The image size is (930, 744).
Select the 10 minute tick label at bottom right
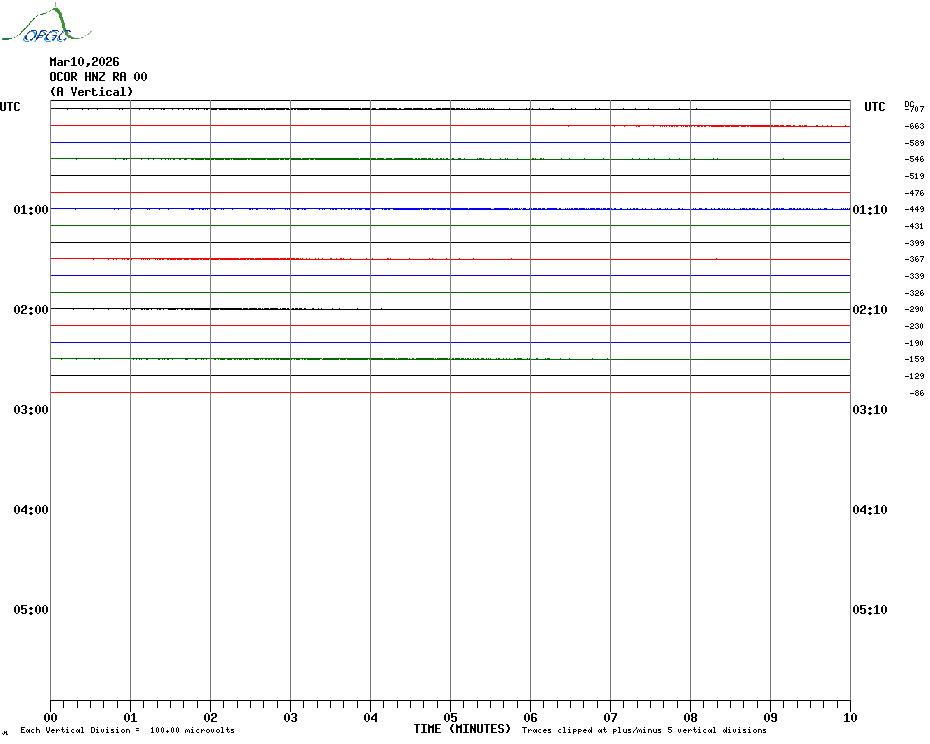849,717
